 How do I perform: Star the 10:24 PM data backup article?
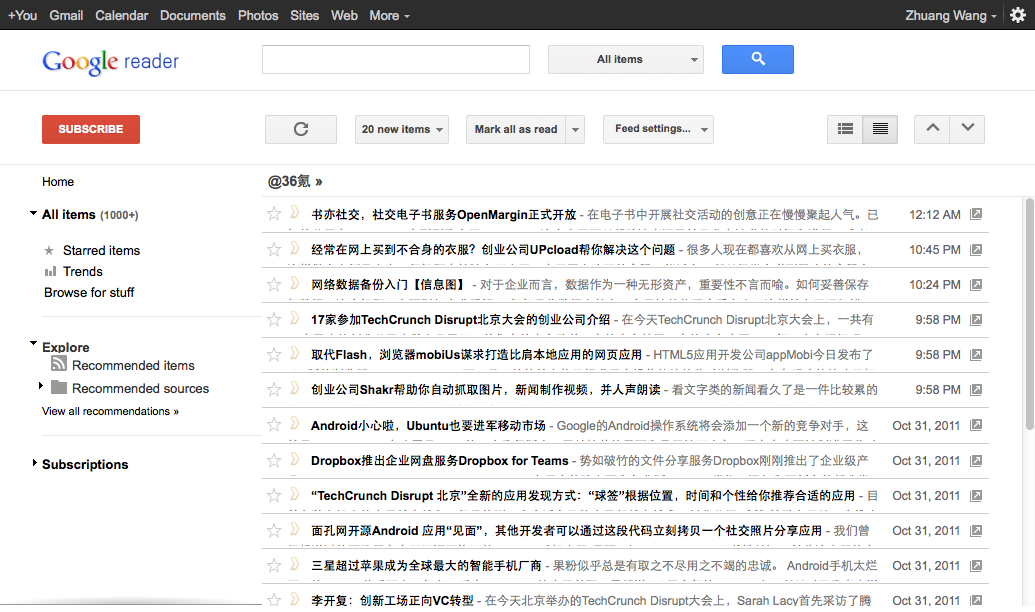tap(274, 284)
